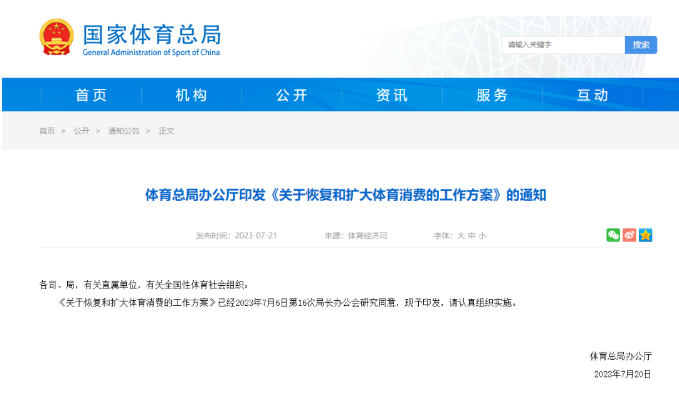Click 正文 in the breadcrumb
Image resolution: width=679 pixels, height=398 pixels.
click(x=166, y=131)
